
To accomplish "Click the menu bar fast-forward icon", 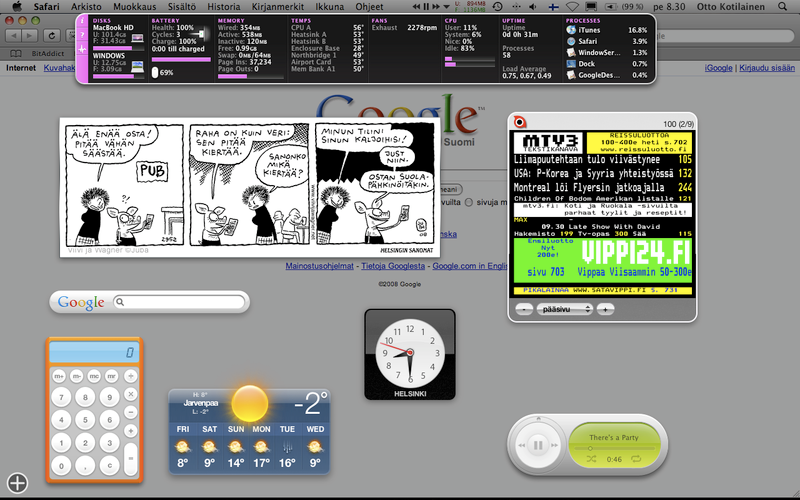I will (436, 7).
